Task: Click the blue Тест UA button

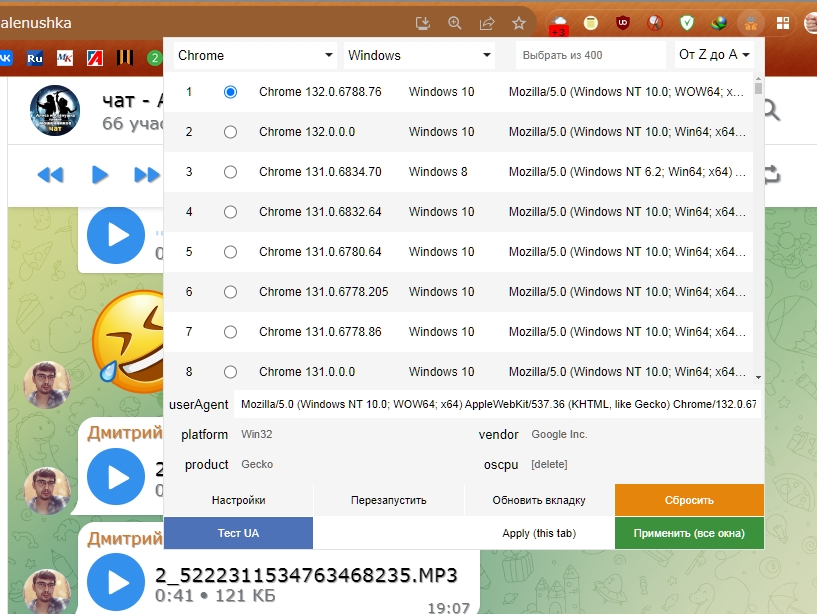Action: pyautogui.click(x=239, y=533)
